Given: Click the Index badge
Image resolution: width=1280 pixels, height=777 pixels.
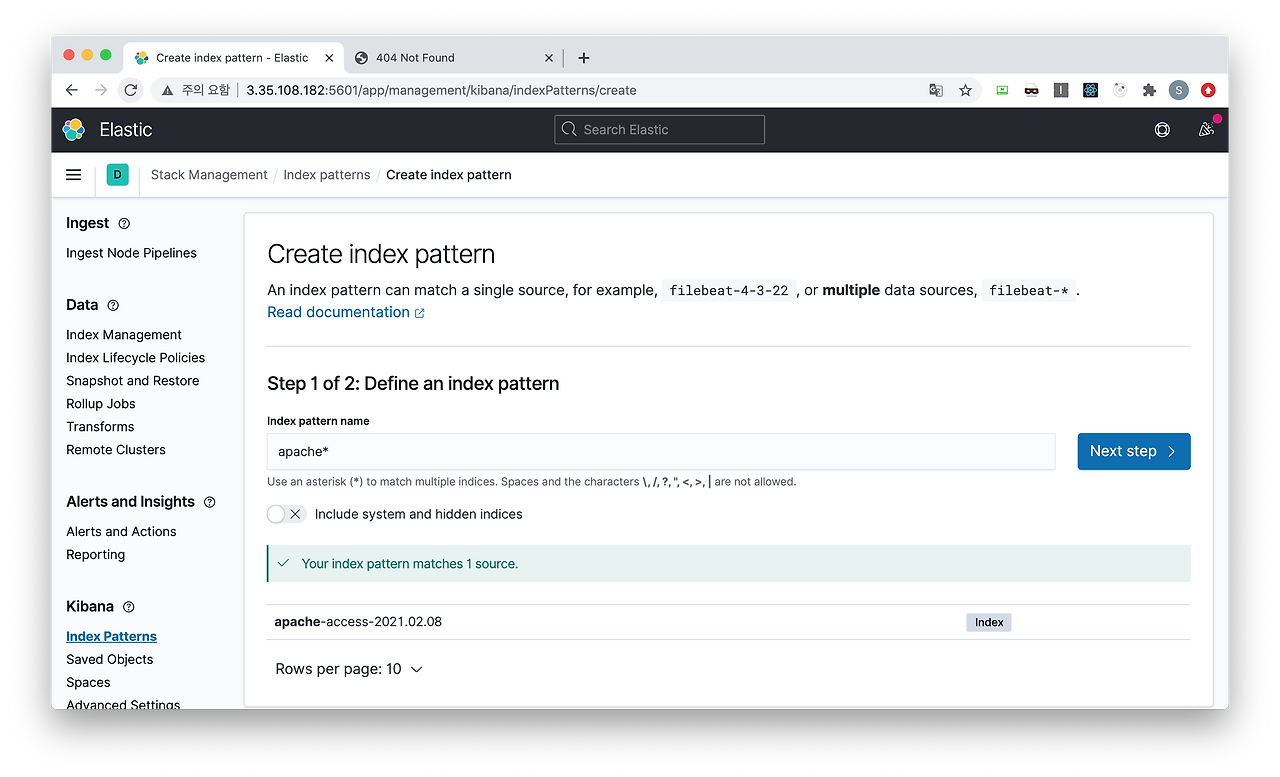Looking at the screenshot, I should point(989,622).
